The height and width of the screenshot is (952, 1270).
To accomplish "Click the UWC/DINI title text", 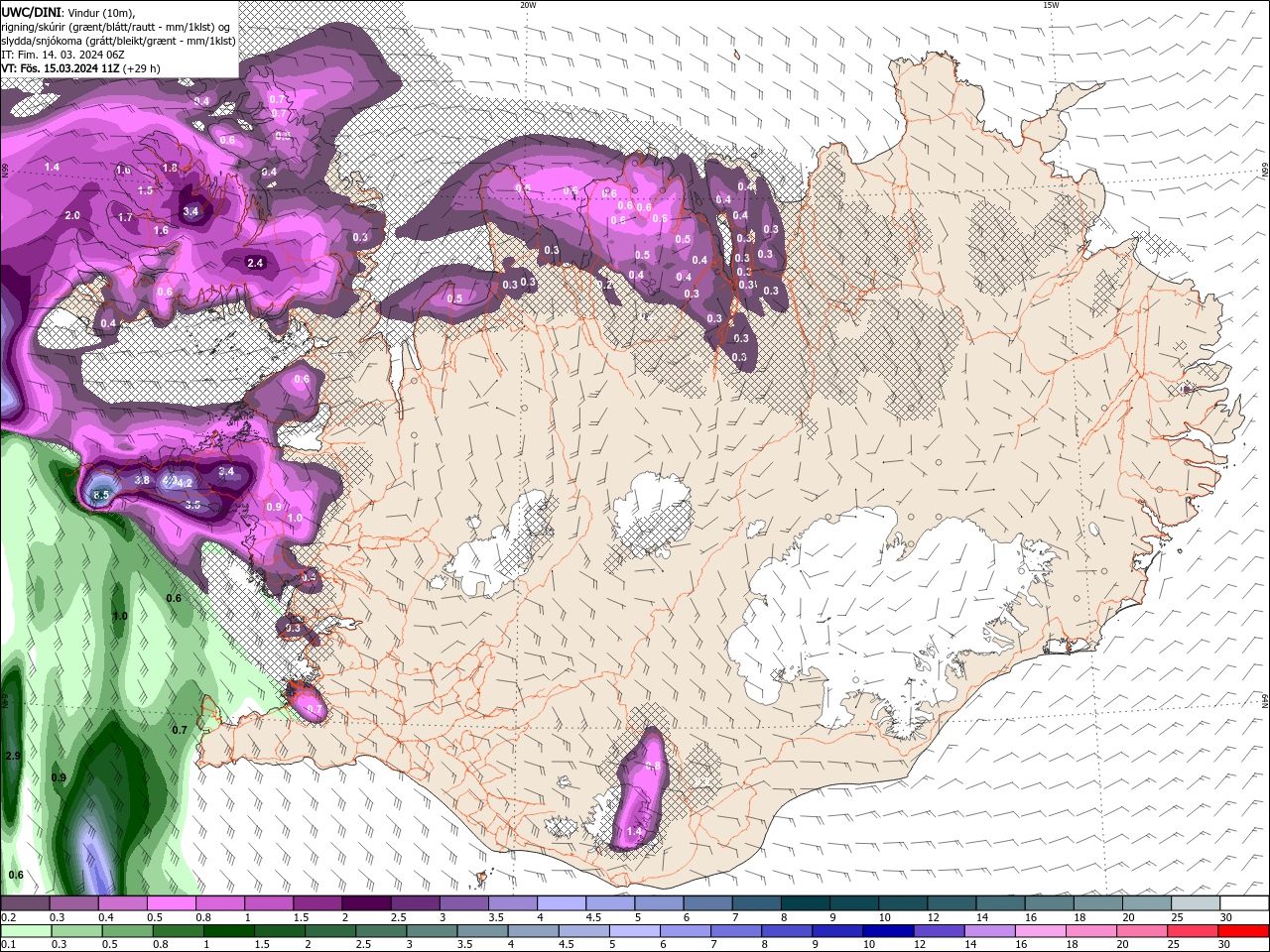I will [x=32, y=11].
